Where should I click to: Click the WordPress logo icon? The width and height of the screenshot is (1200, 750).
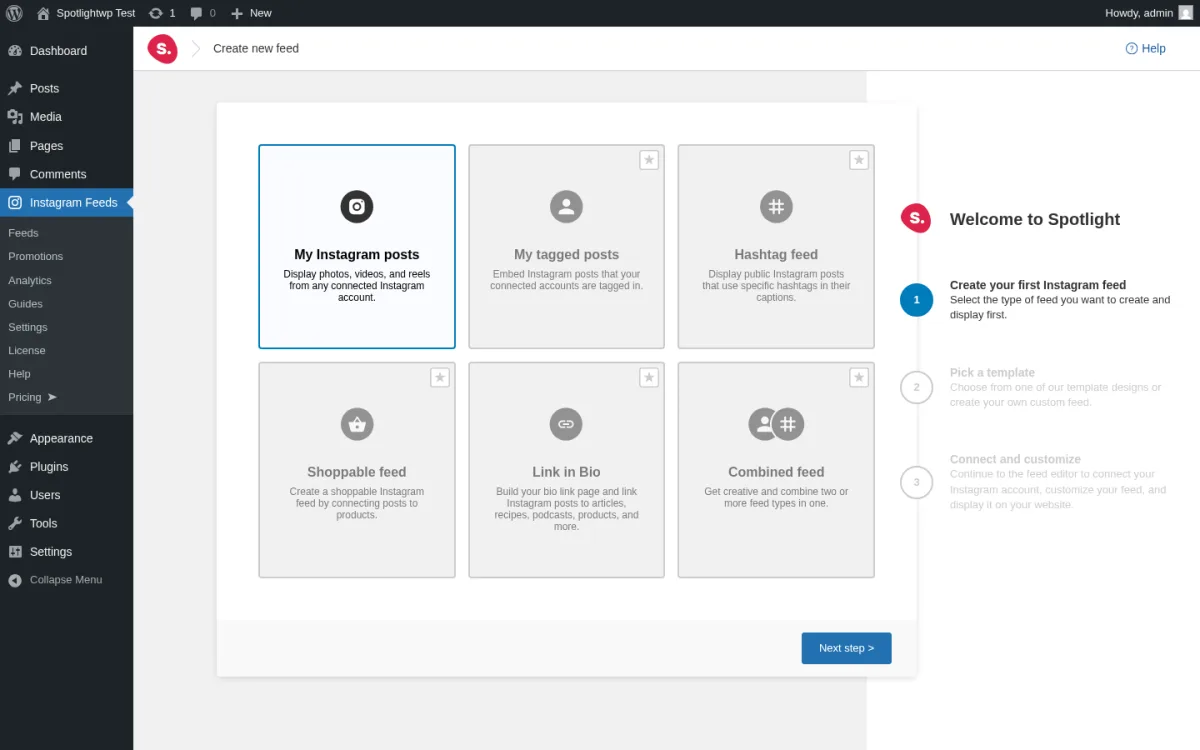14,13
